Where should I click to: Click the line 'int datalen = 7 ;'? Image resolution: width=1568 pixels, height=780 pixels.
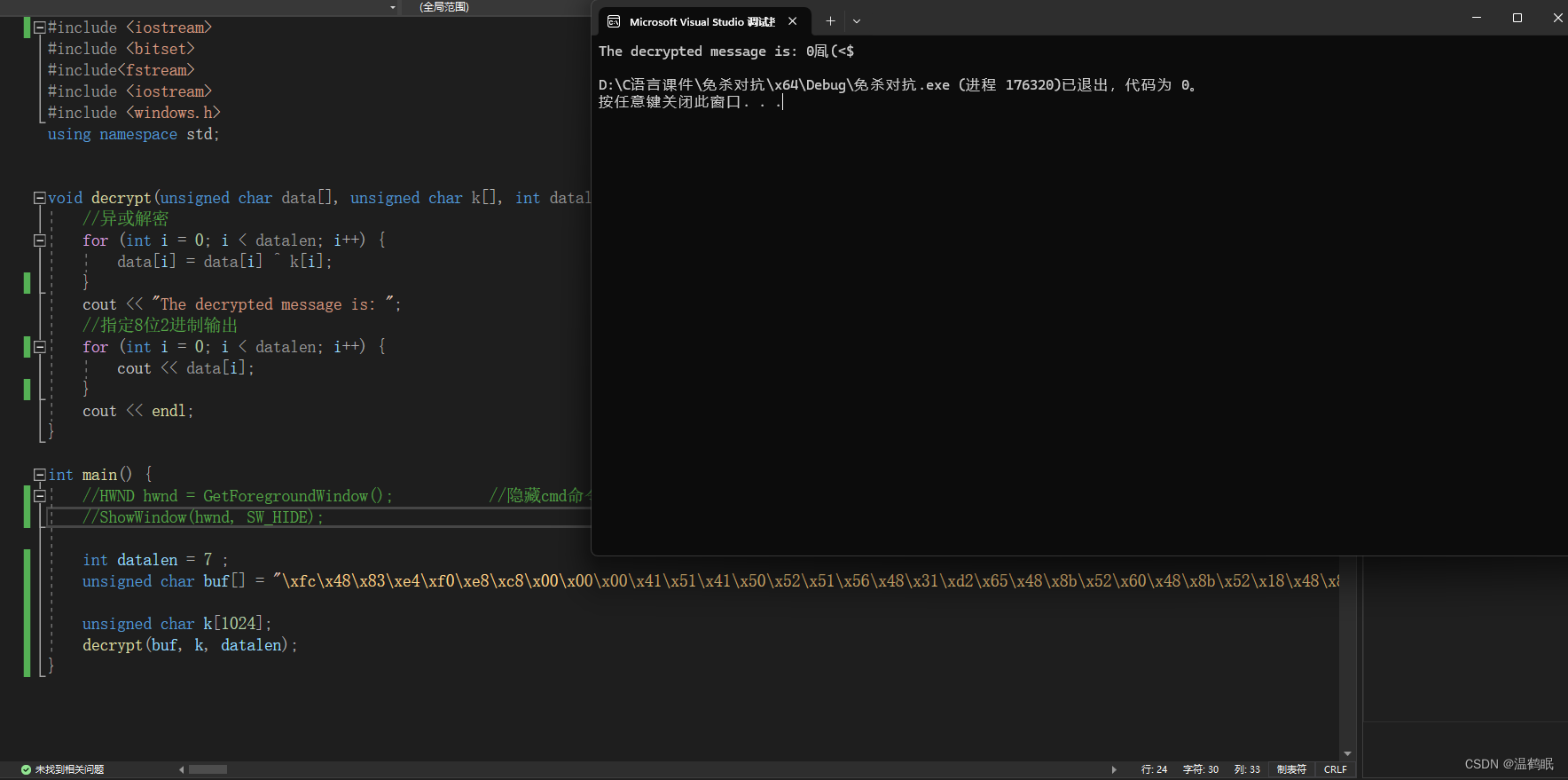pyautogui.click(x=155, y=560)
